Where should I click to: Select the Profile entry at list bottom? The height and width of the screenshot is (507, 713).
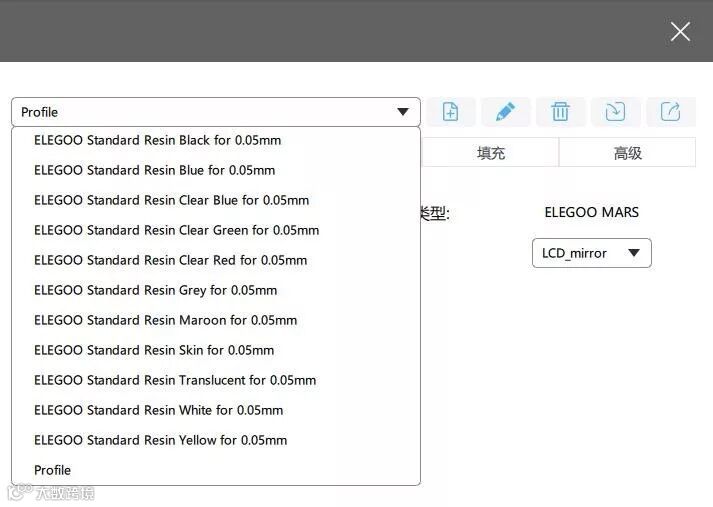click(216, 470)
